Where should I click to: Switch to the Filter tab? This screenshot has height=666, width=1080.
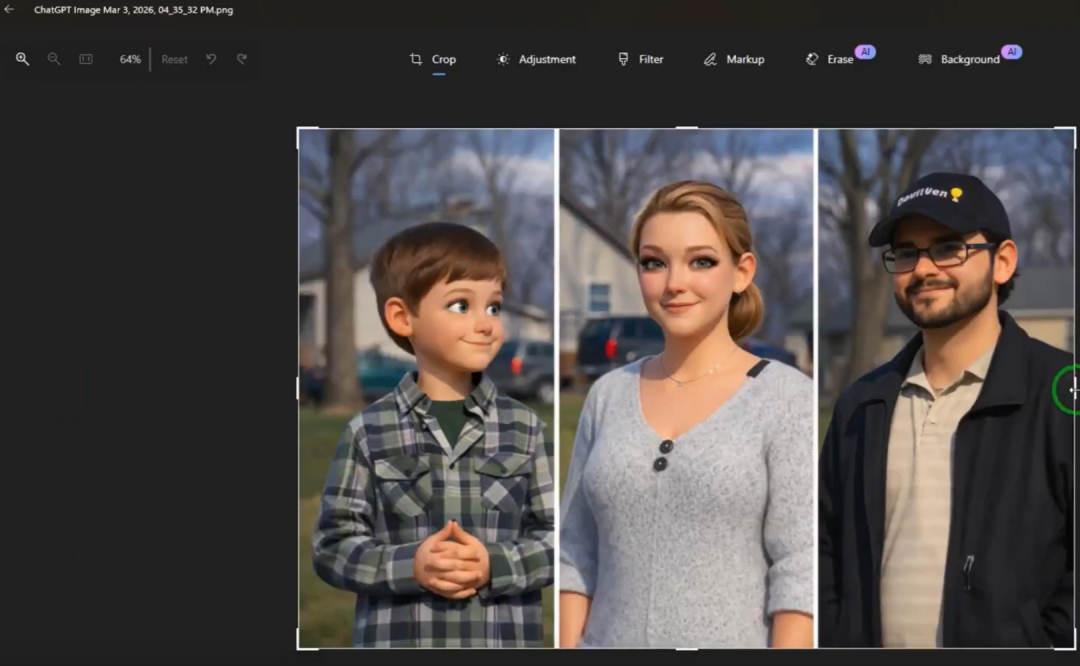(x=640, y=59)
